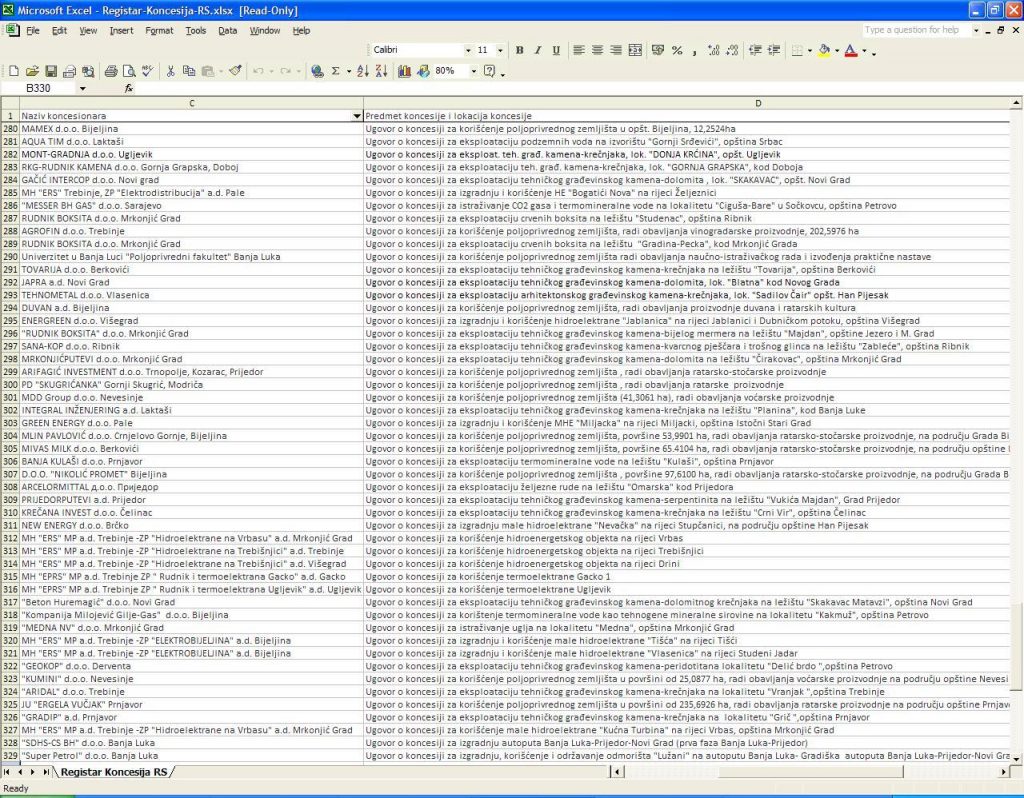Select row 300 header
The height and width of the screenshot is (798, 1024).
coord(10,385)
